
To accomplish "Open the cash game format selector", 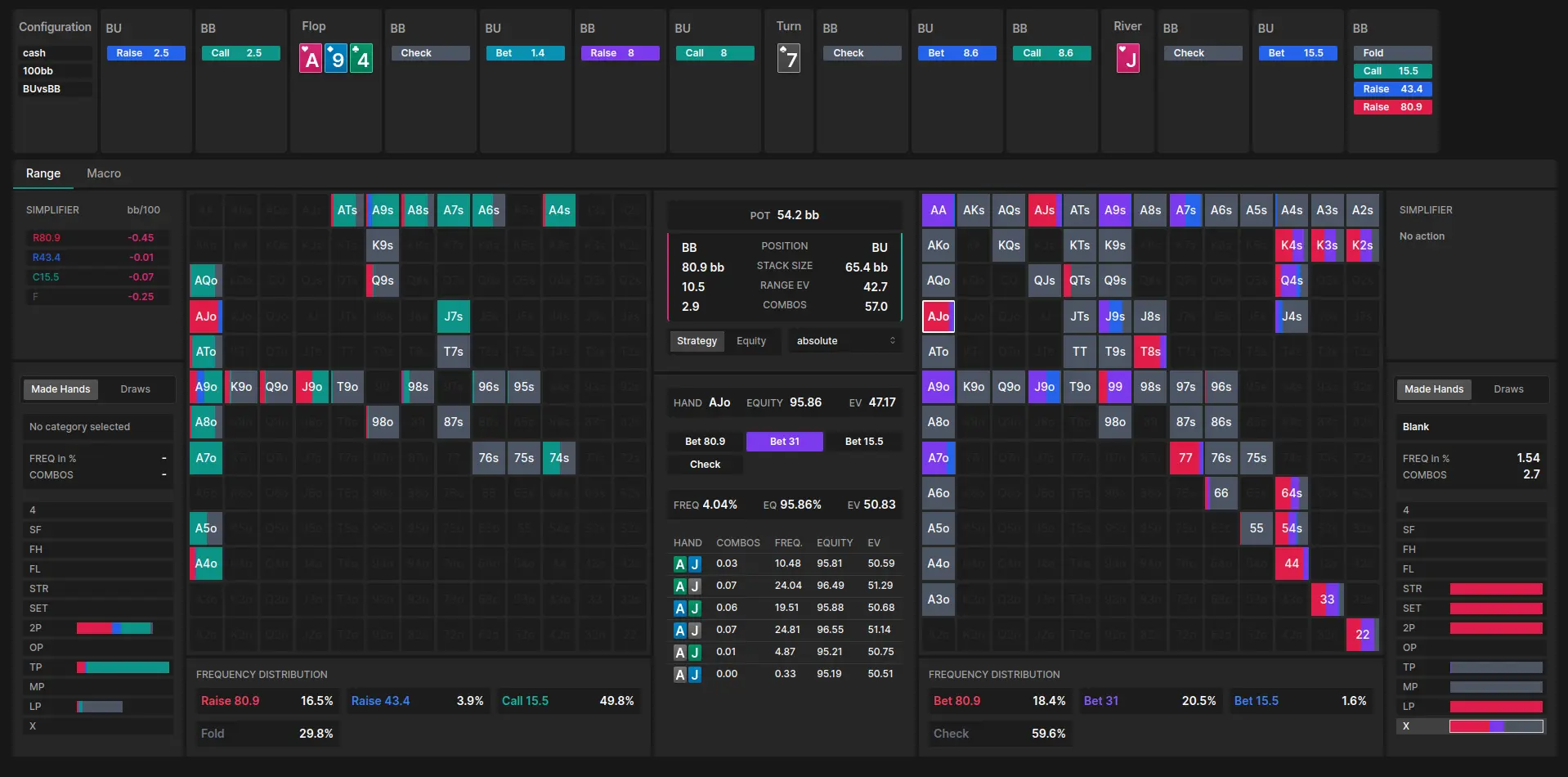I will [54, 52].
